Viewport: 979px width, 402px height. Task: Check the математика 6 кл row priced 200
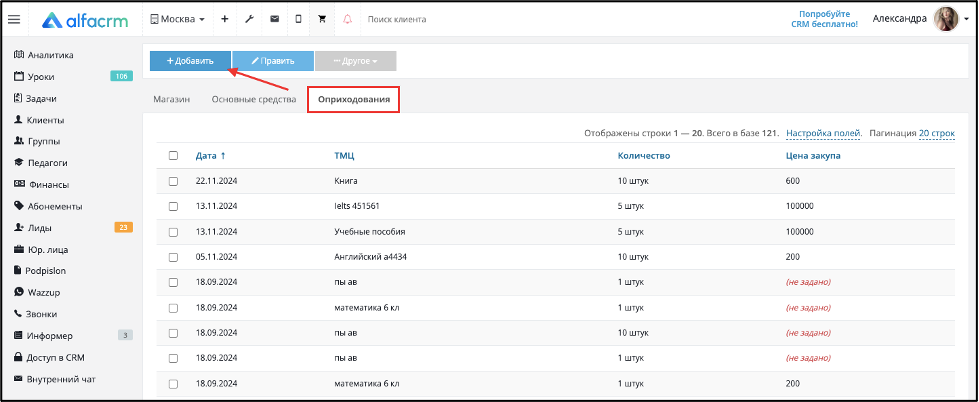174,384
